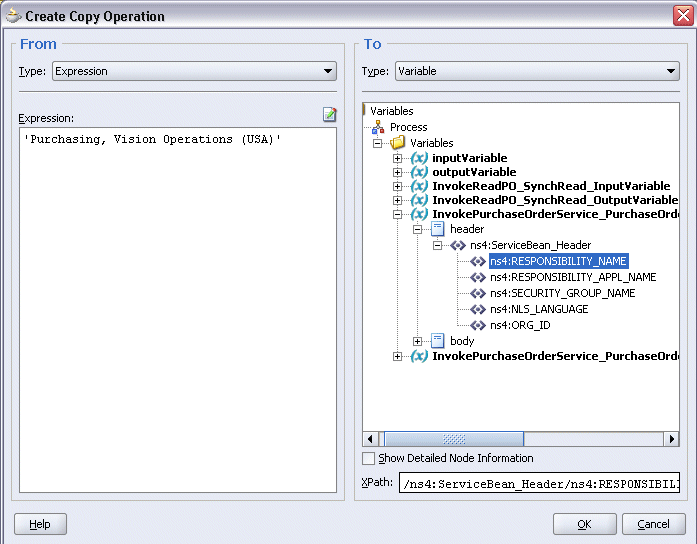Select the ns4:ServiceBean_Header label
Screen dimensions: 697x544
pyautogui.click(x=530, y=245)
